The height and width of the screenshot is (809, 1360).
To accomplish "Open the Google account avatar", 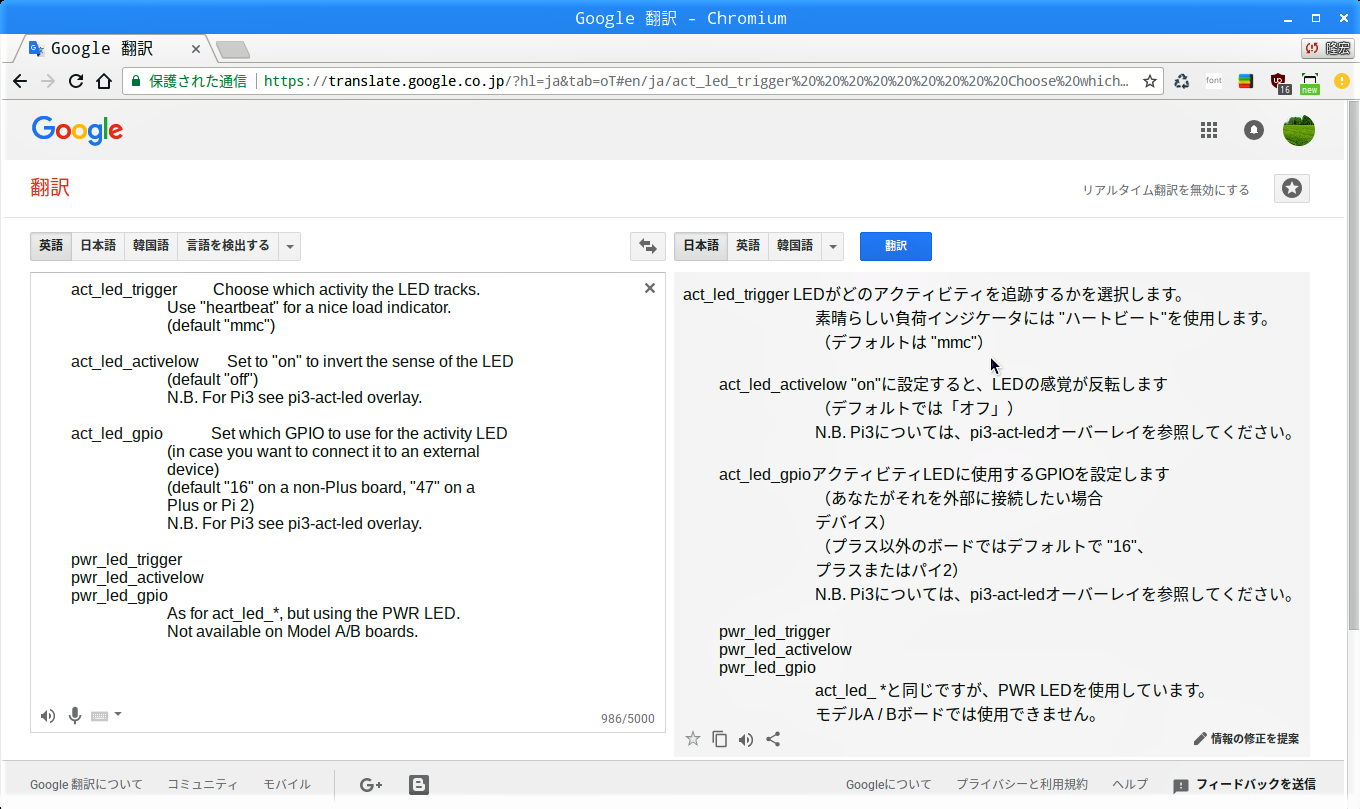I will coord(1299,130).
